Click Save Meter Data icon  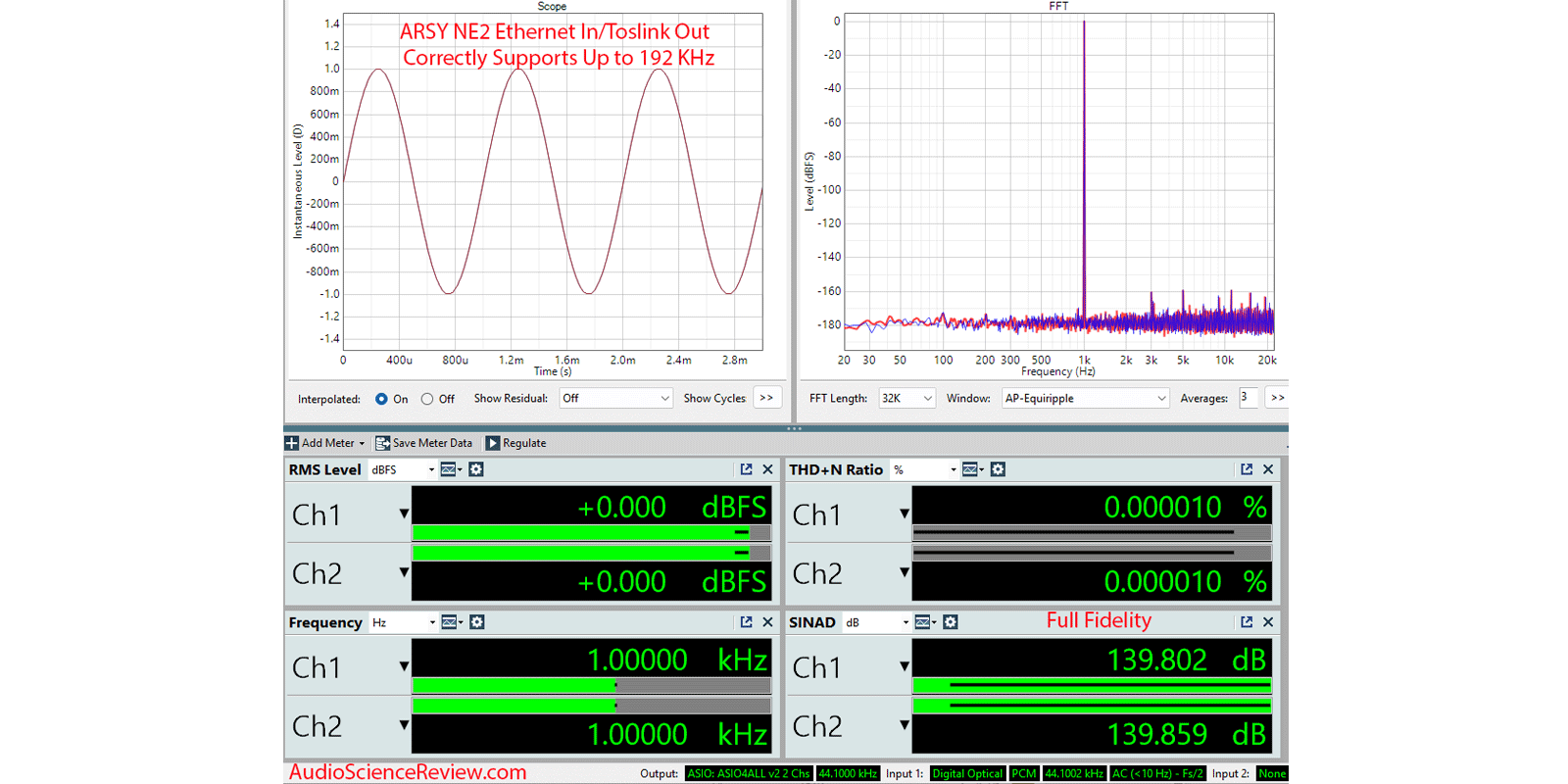(x=383, y=443)
